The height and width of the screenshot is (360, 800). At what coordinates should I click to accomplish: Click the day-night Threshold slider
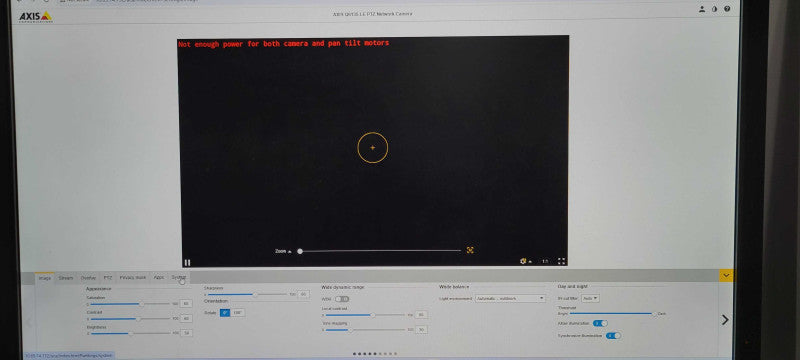pos(612,314)
